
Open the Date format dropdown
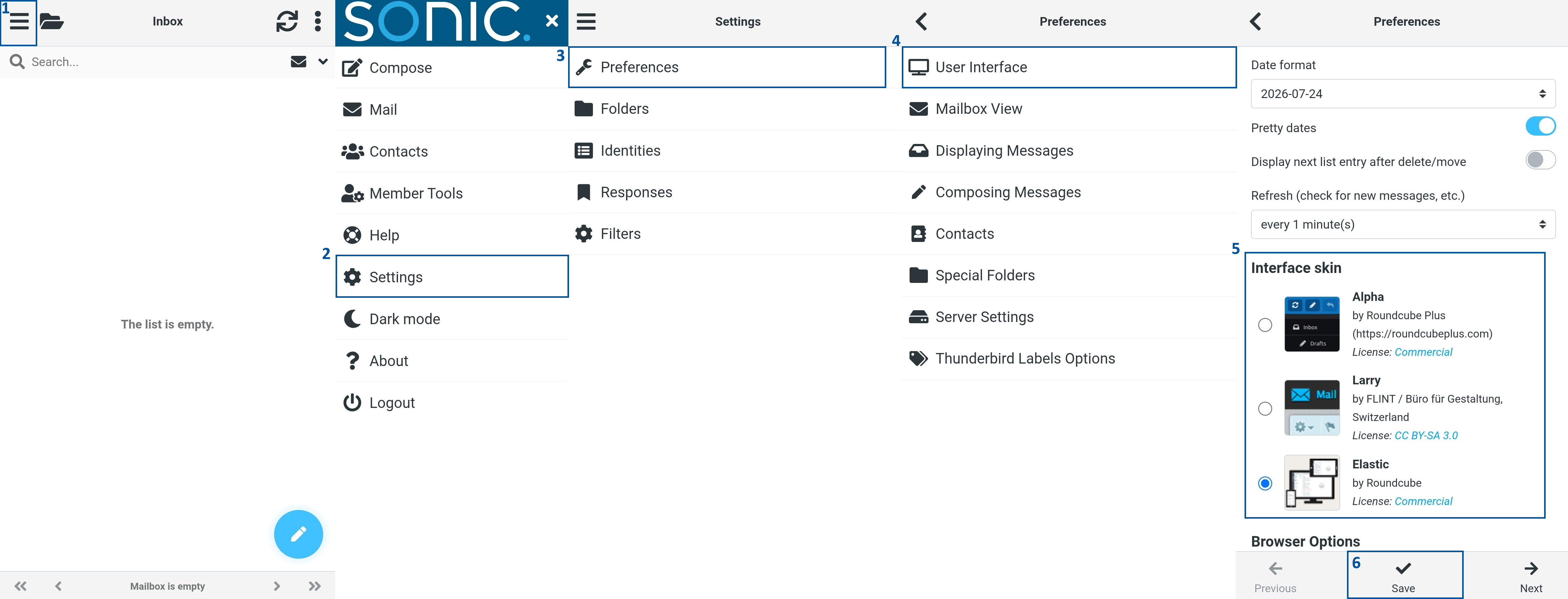click(x=1403, y=94)
